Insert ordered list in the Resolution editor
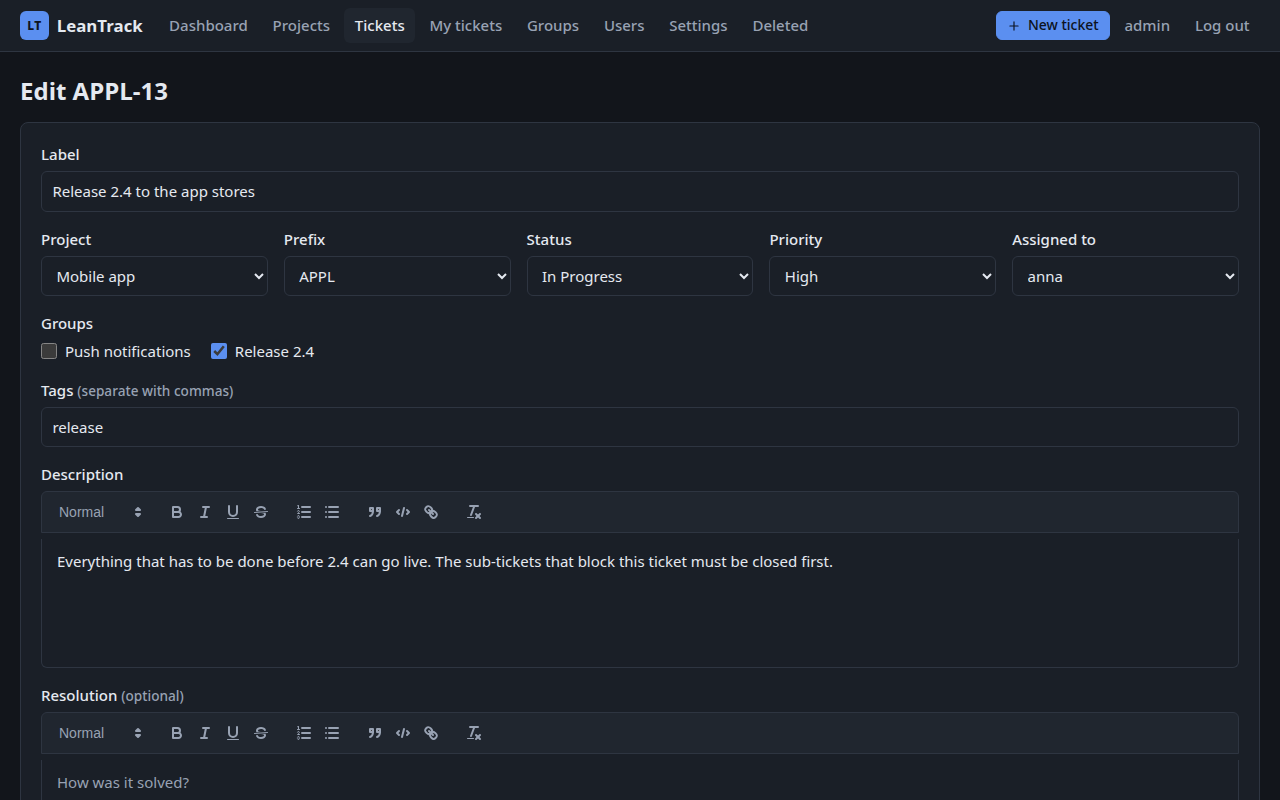Screen dimensions: 1280x800 [x=304, y=733]
